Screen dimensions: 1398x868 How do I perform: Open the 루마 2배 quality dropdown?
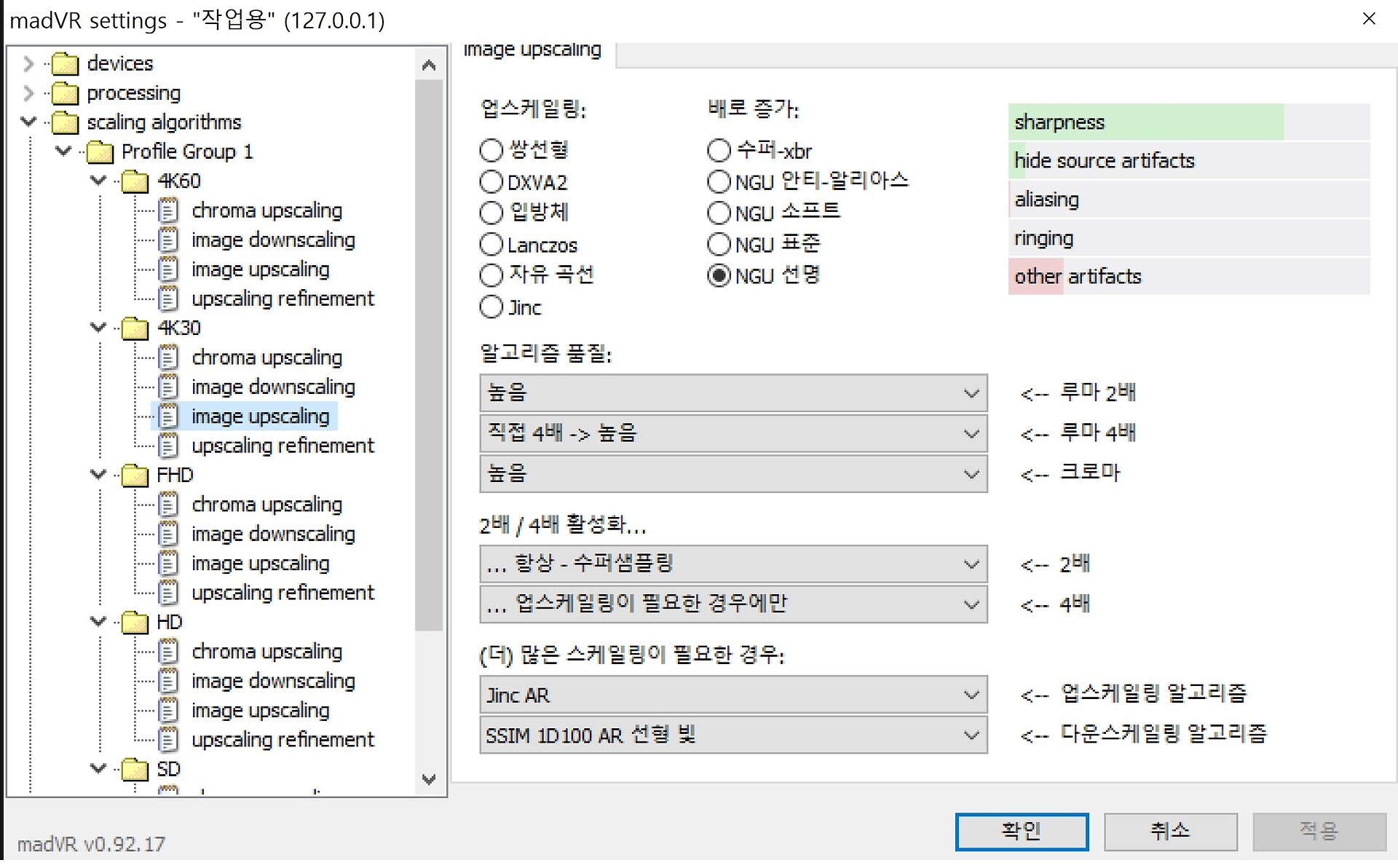point(732,393)
